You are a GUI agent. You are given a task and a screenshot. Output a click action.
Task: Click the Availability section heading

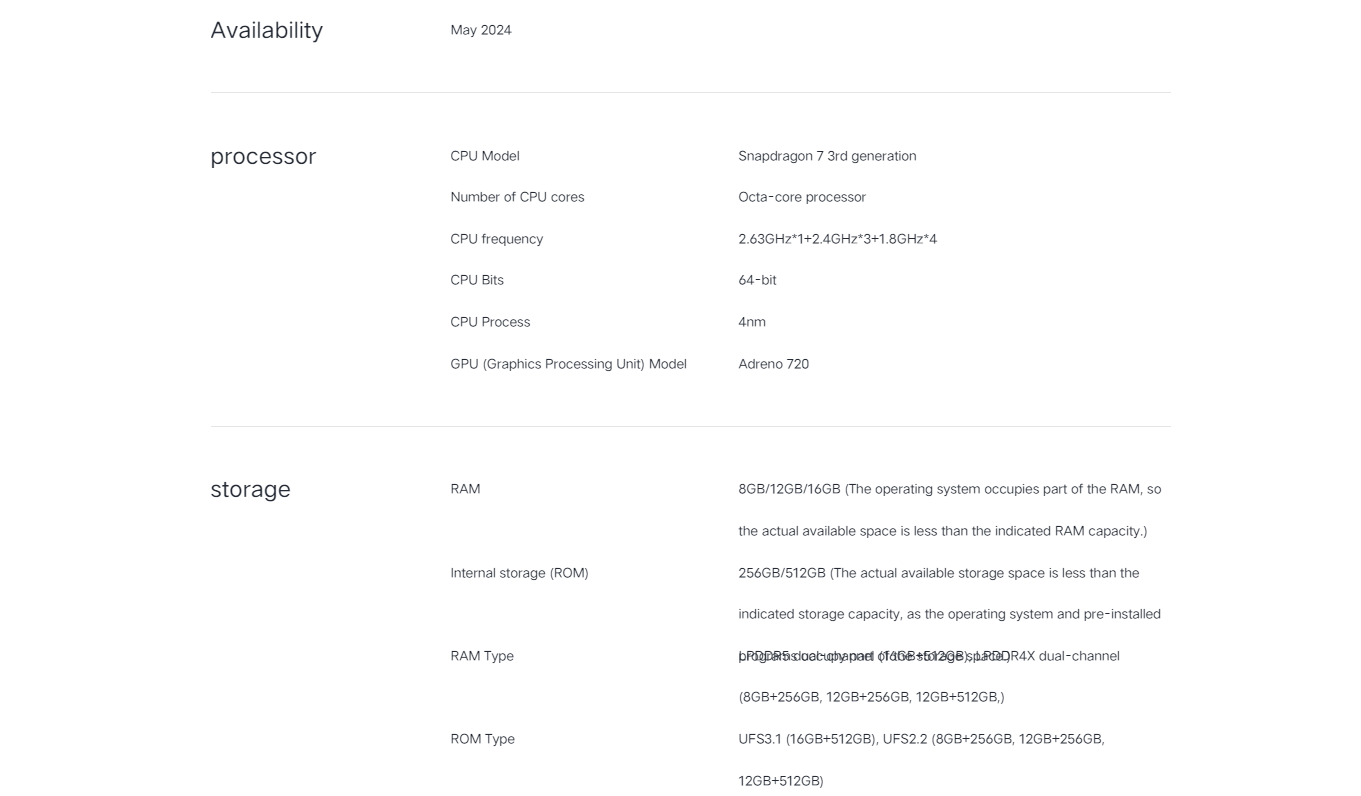tap(266, 31)
